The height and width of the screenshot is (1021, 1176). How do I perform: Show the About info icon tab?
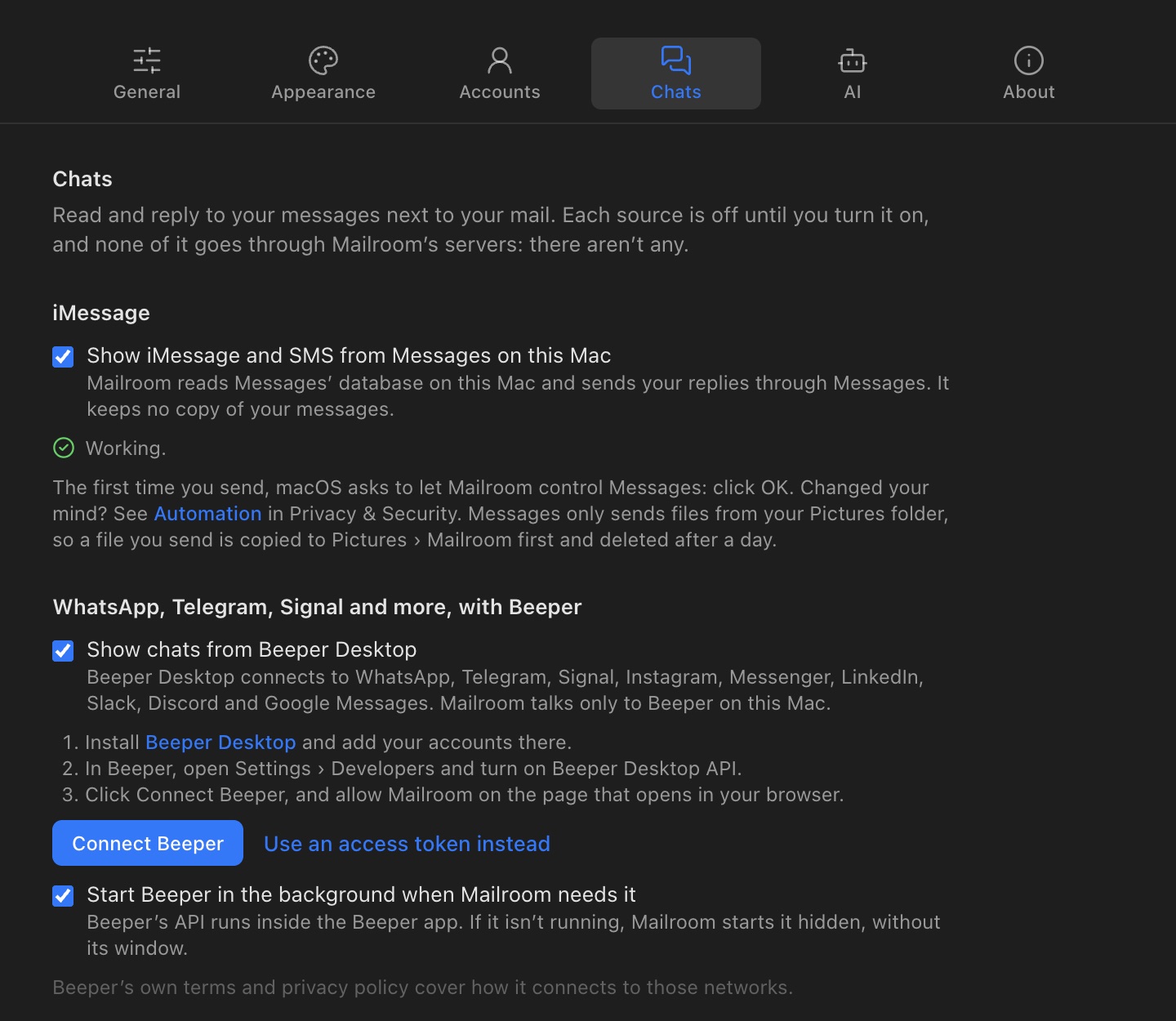tap(1029, 60)
